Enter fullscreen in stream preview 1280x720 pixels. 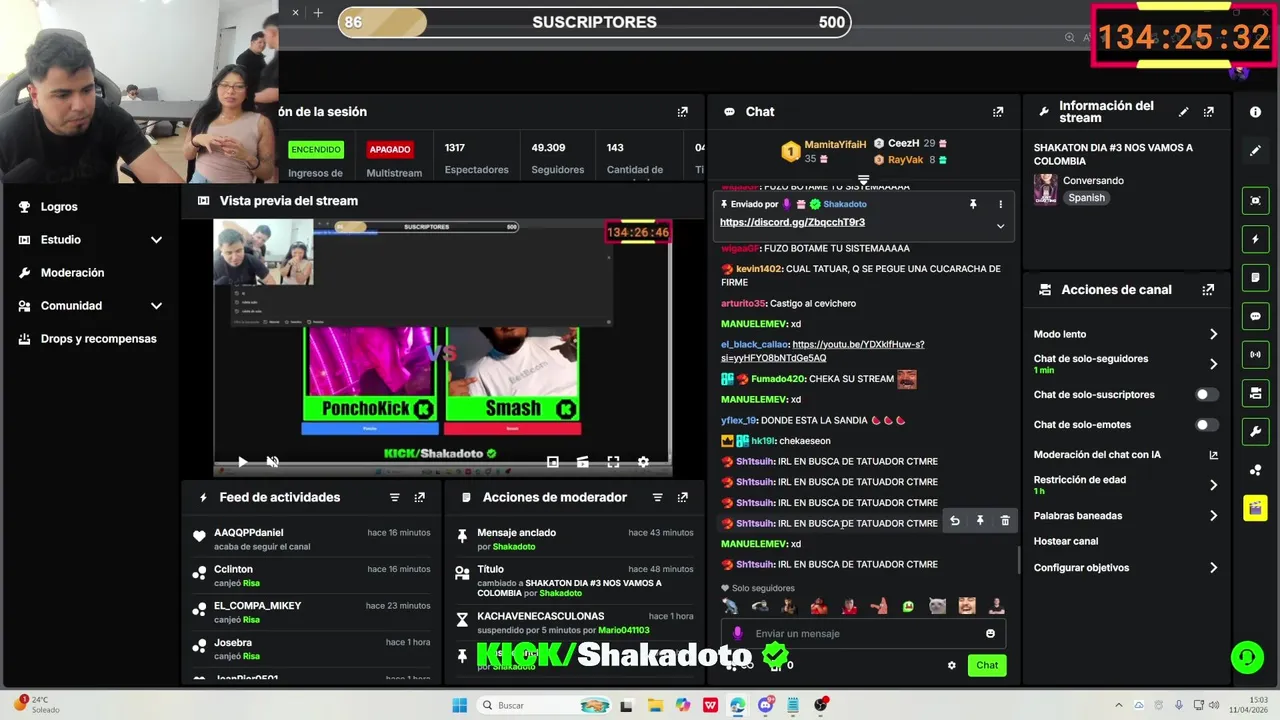pos(613,462)
